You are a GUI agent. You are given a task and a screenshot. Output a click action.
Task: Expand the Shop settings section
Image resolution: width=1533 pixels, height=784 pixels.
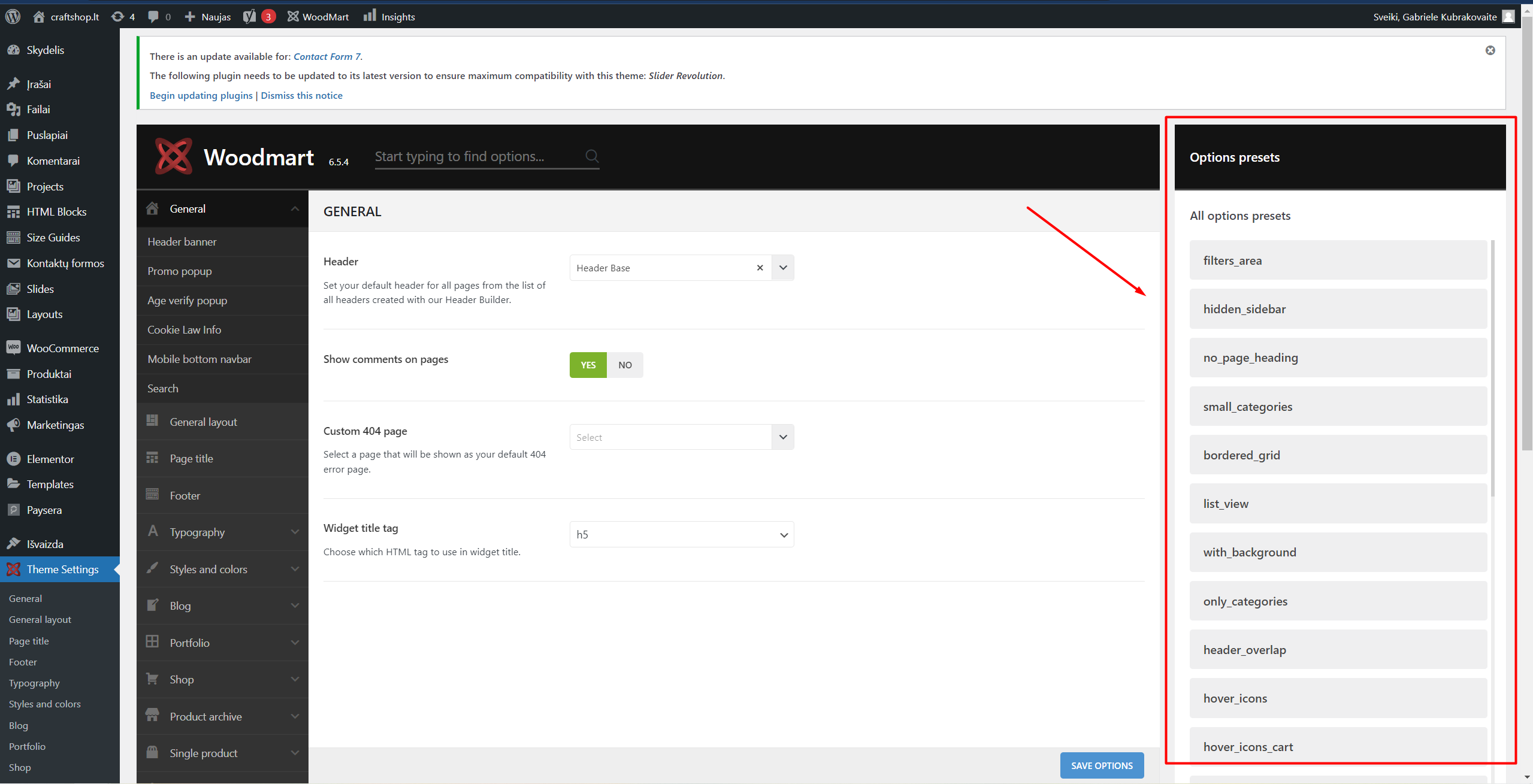[x=295, y=679]
